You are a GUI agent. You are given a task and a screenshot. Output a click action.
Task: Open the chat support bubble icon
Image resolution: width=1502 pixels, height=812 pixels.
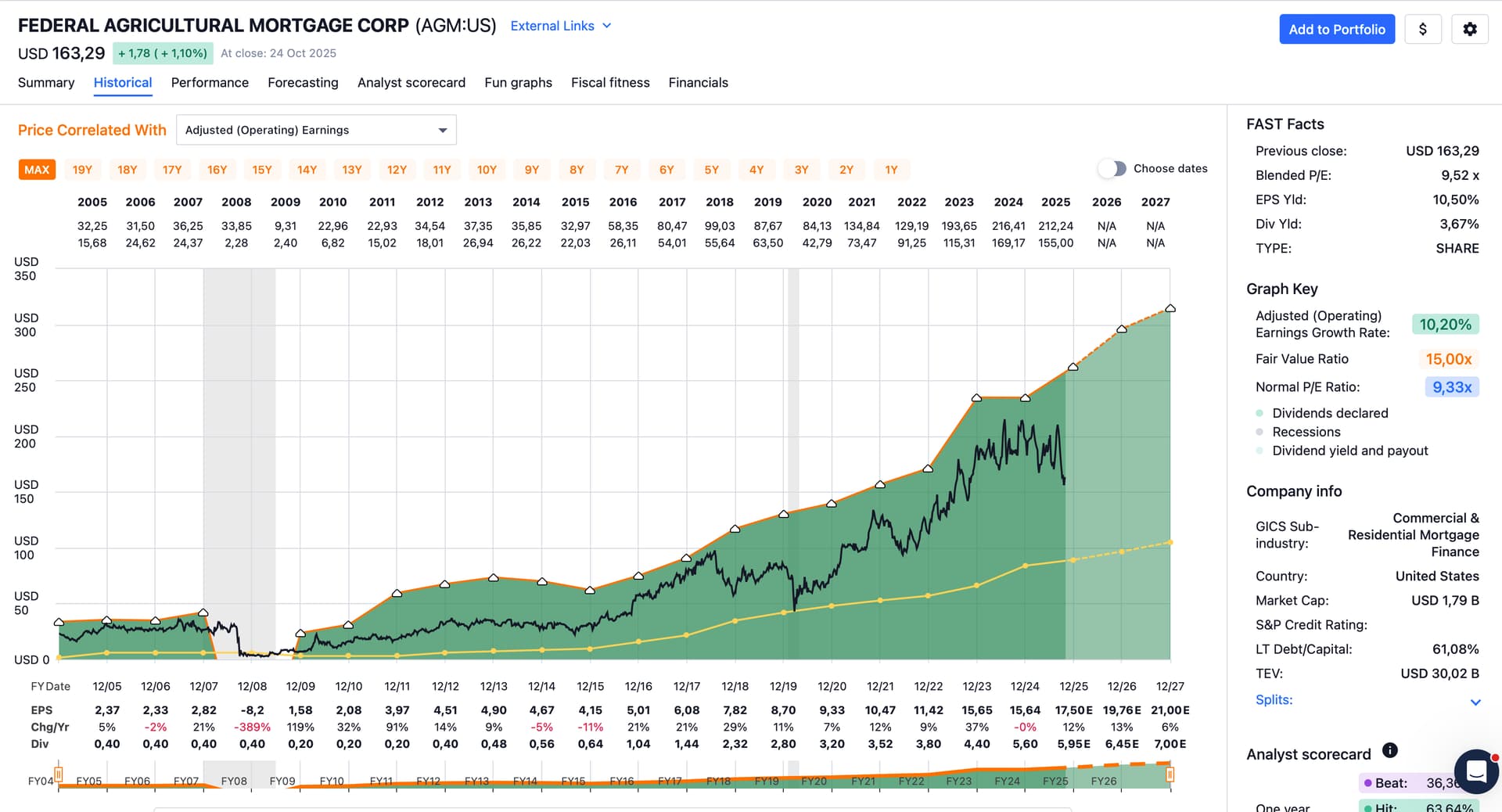pyautogui.click(x=1475, y=771)
